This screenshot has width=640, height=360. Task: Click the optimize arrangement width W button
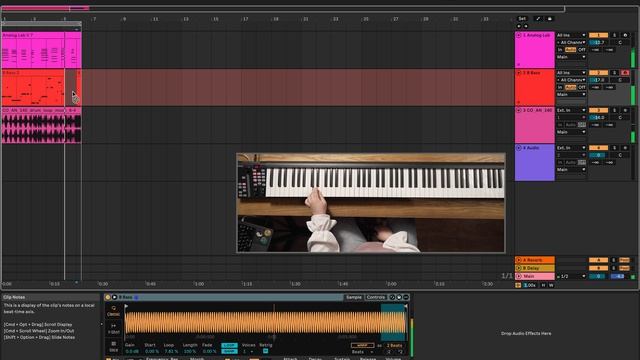pyautogui.click(x=551, y=285)
